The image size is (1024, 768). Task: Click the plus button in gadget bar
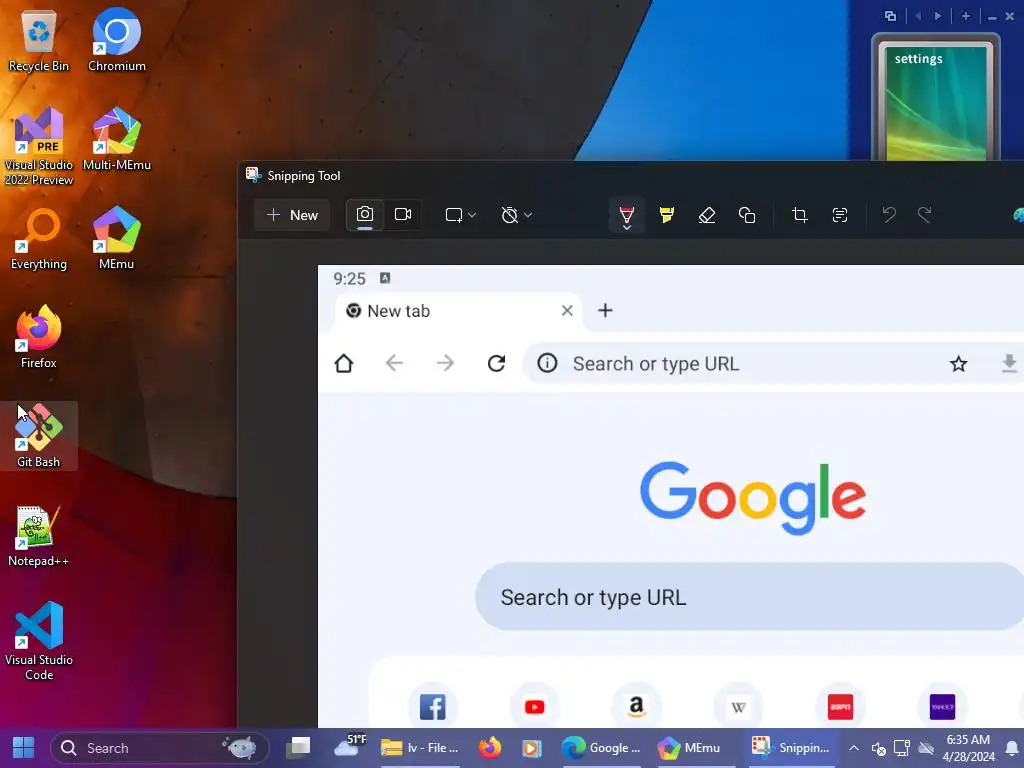[966, 16]
